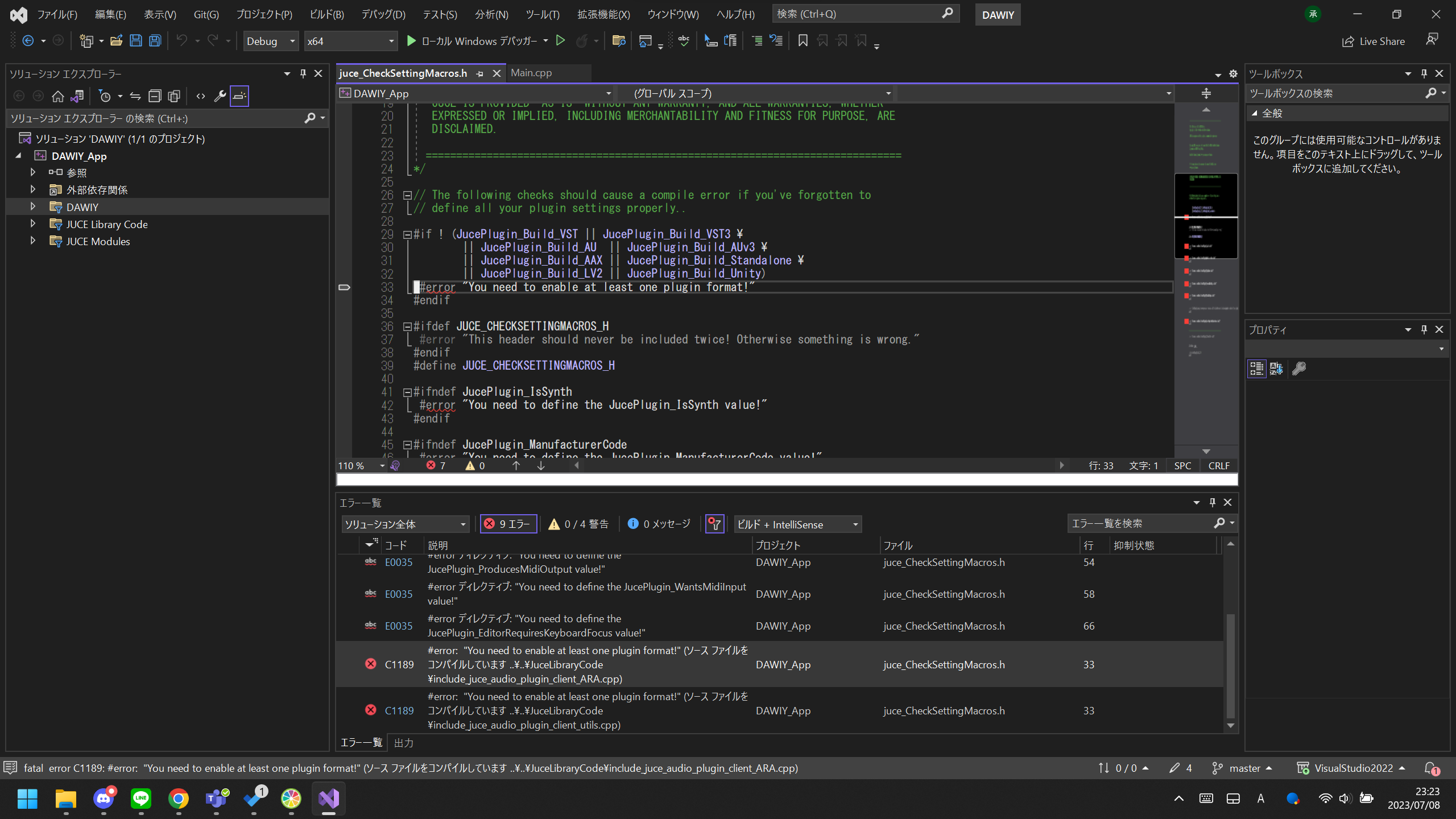Expand the JUCE Modules folder
Viewport: 1456px width, 819px height.
coord(33,241)
